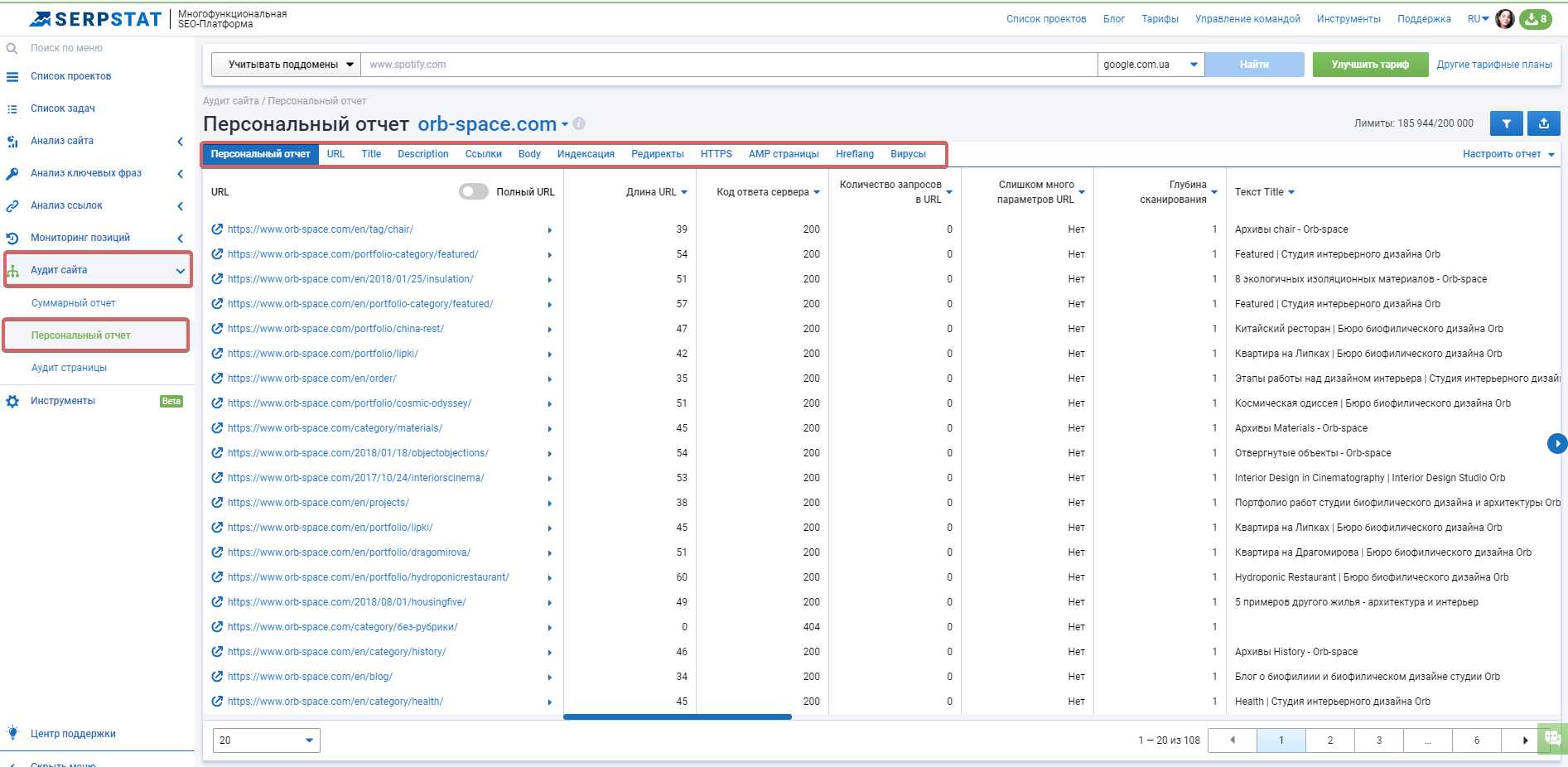1568x767 pixels.
Task: Click the next page arrow in pagination
Action: 1525,740
